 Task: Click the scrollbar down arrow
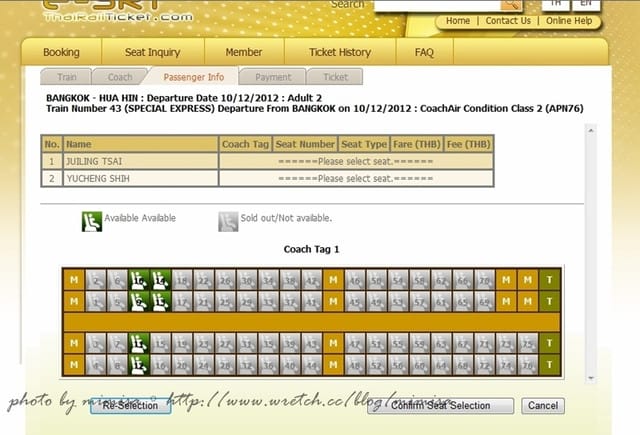591,378
